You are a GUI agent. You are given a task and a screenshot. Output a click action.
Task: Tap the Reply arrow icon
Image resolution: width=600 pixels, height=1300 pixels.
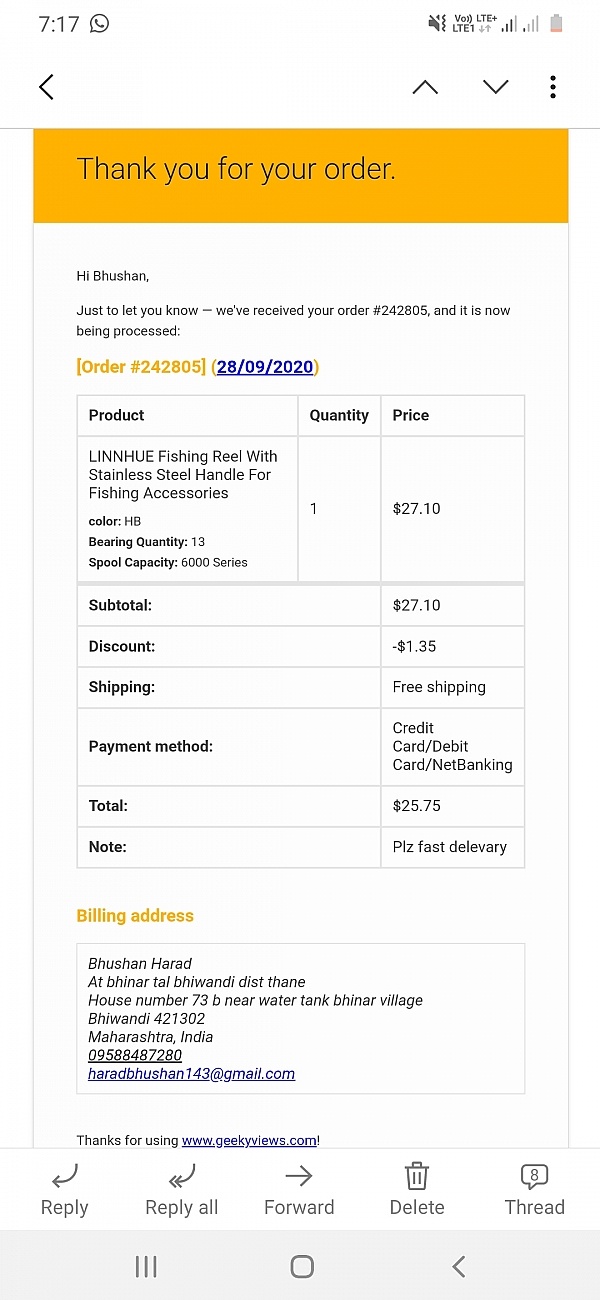point(64,1175)
